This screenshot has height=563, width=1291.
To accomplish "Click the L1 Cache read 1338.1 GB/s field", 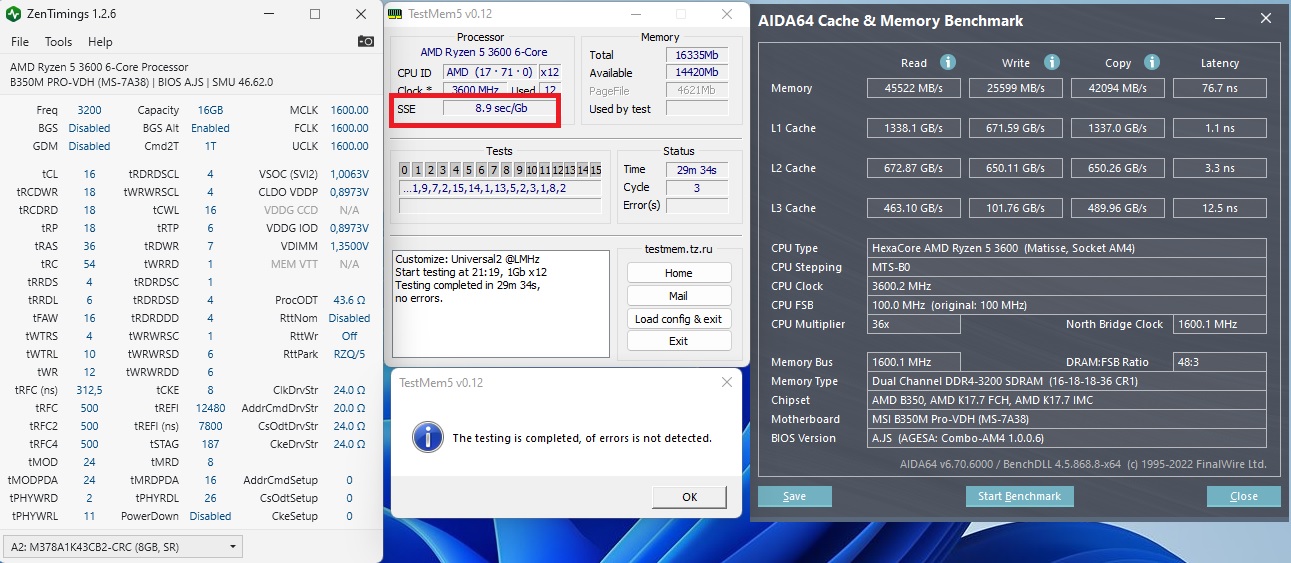I will tap(914, 128).
